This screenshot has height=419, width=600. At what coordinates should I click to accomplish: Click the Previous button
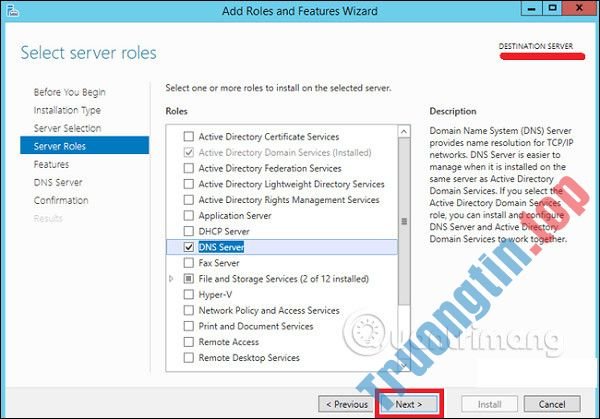click(346, 404)
